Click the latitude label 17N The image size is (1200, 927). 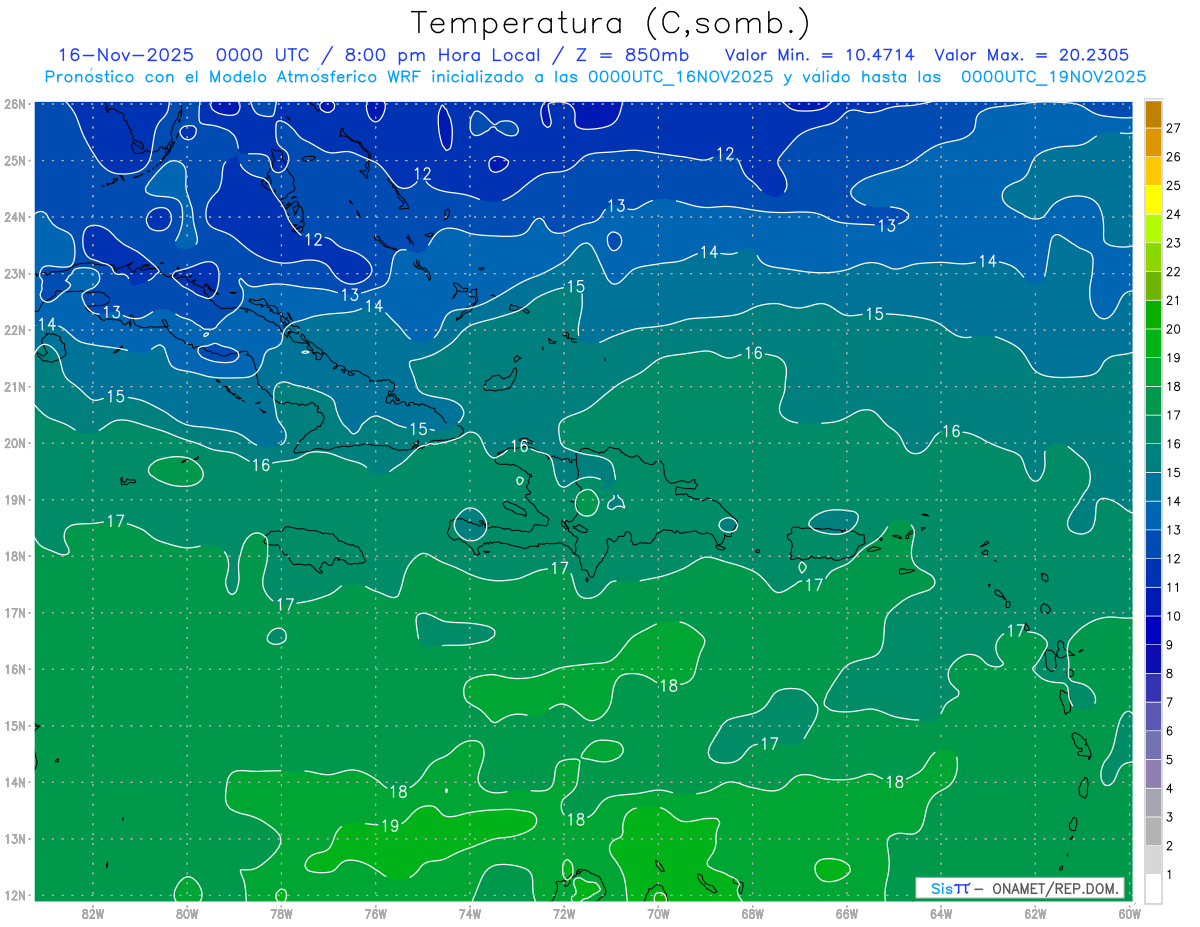click(x=15, y=612)
